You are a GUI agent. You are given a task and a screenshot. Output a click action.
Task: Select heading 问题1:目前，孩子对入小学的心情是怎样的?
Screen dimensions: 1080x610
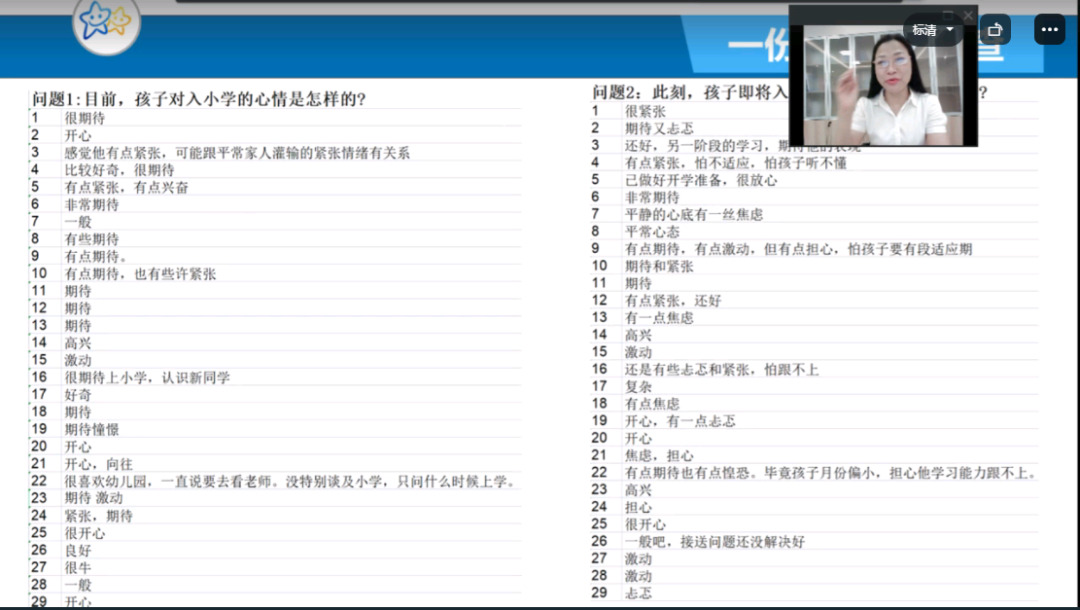[198, 99]
